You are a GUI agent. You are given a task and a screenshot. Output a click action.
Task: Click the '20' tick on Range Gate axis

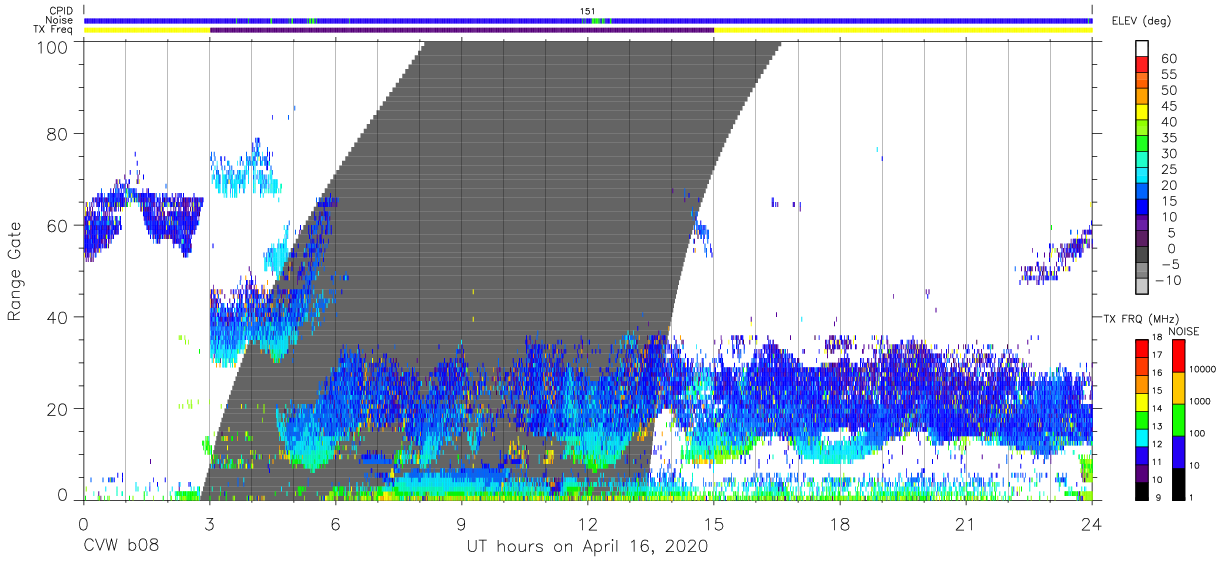(x=59, y=409)
